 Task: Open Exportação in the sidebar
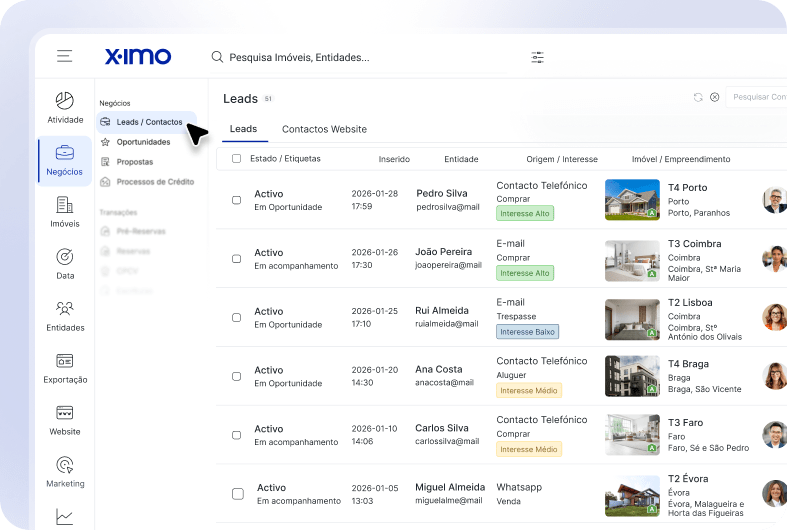[65, 368]
